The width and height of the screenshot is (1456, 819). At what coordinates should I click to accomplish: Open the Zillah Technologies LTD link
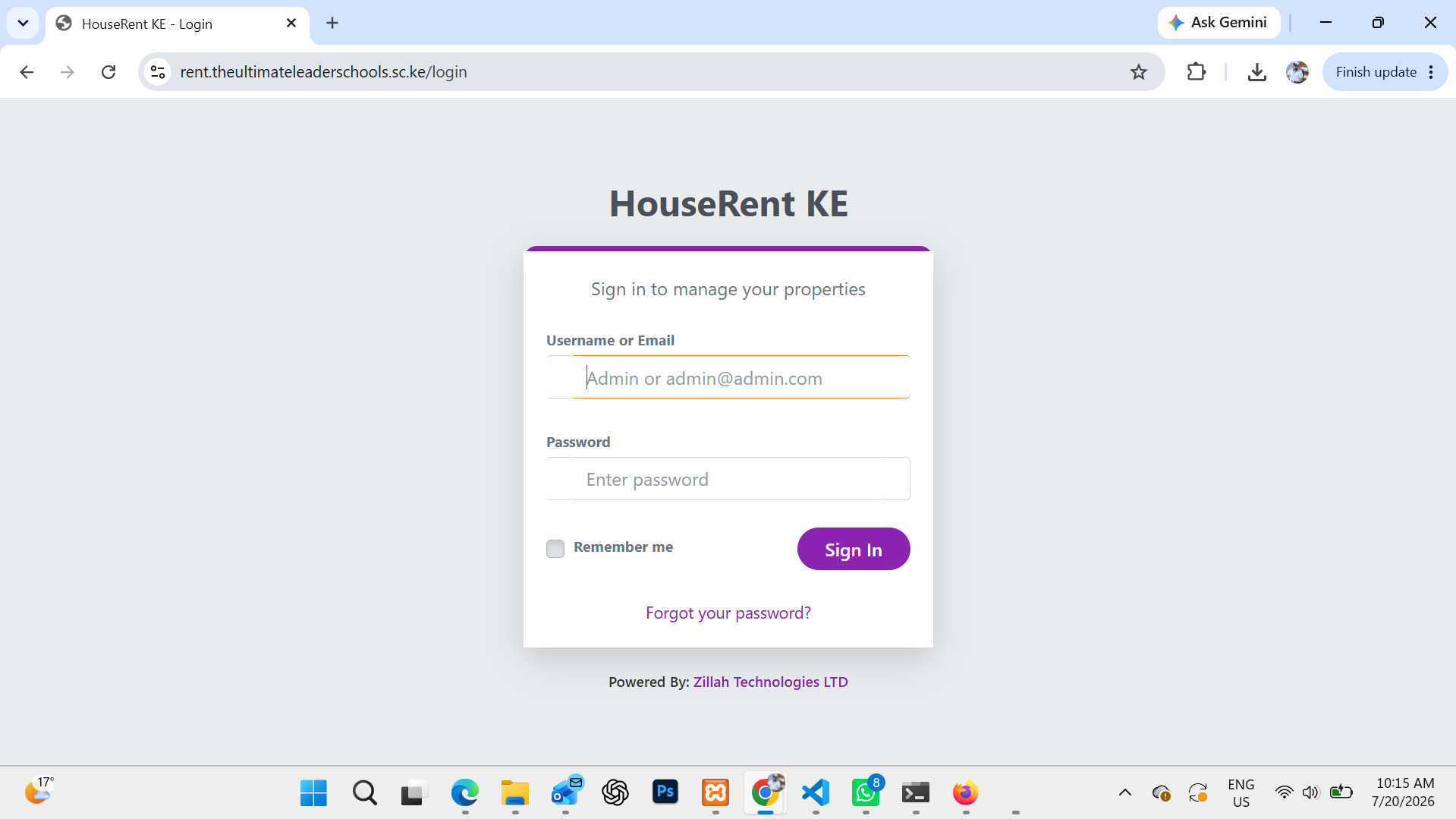pos(771,682)
